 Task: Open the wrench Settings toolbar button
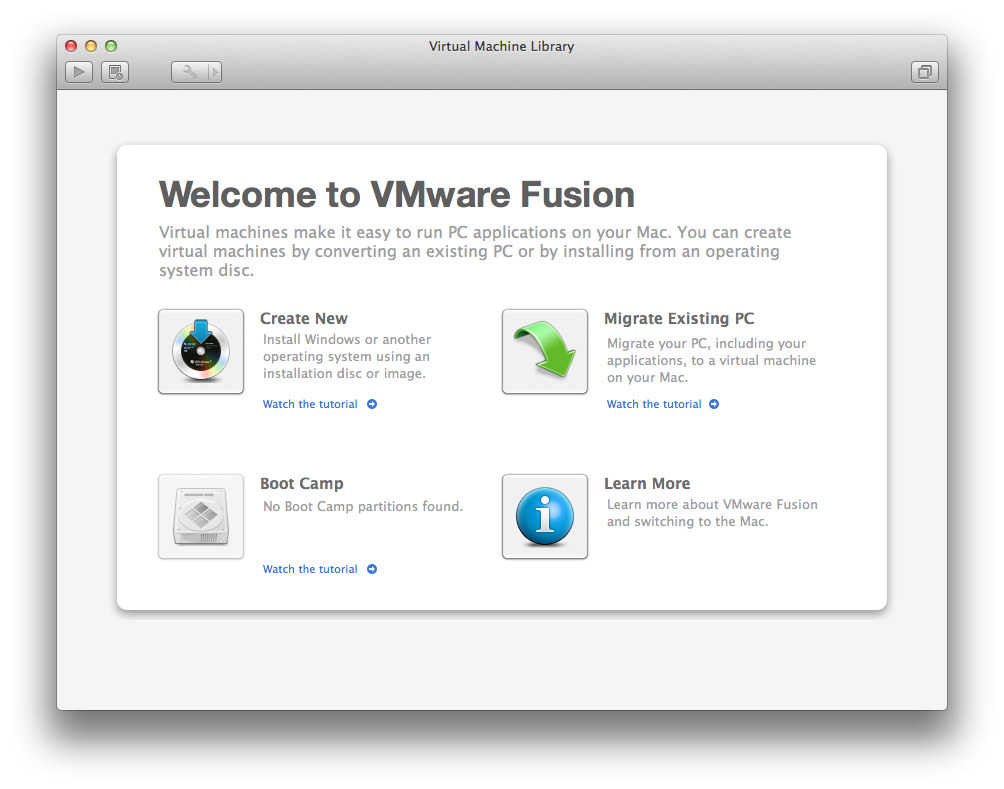pos(189,72)
